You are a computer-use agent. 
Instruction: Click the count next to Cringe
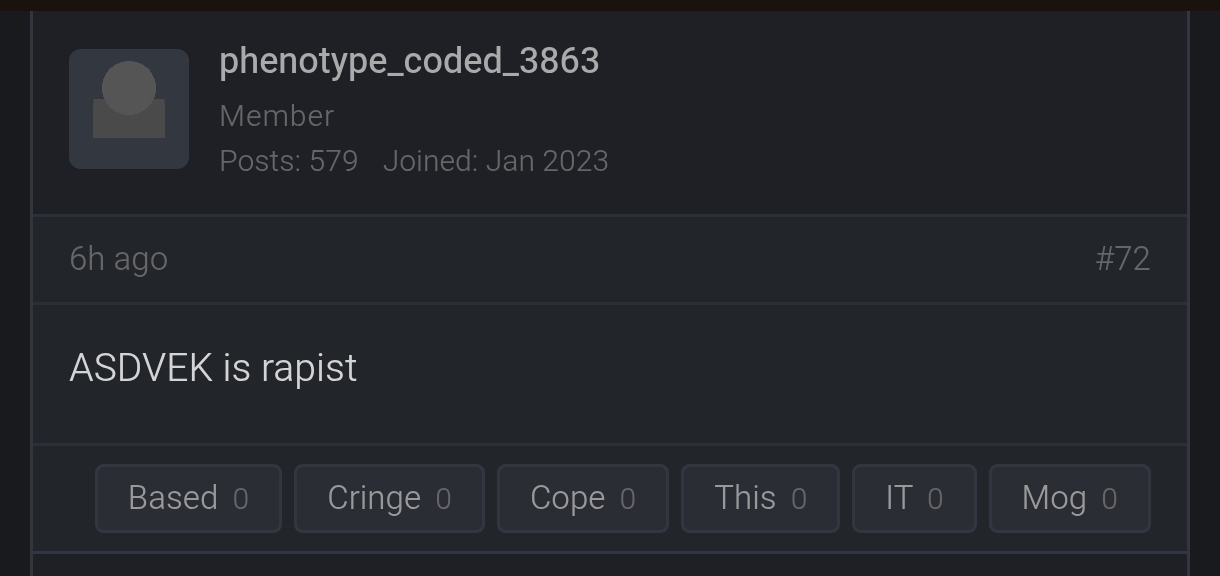coord(444,497)
